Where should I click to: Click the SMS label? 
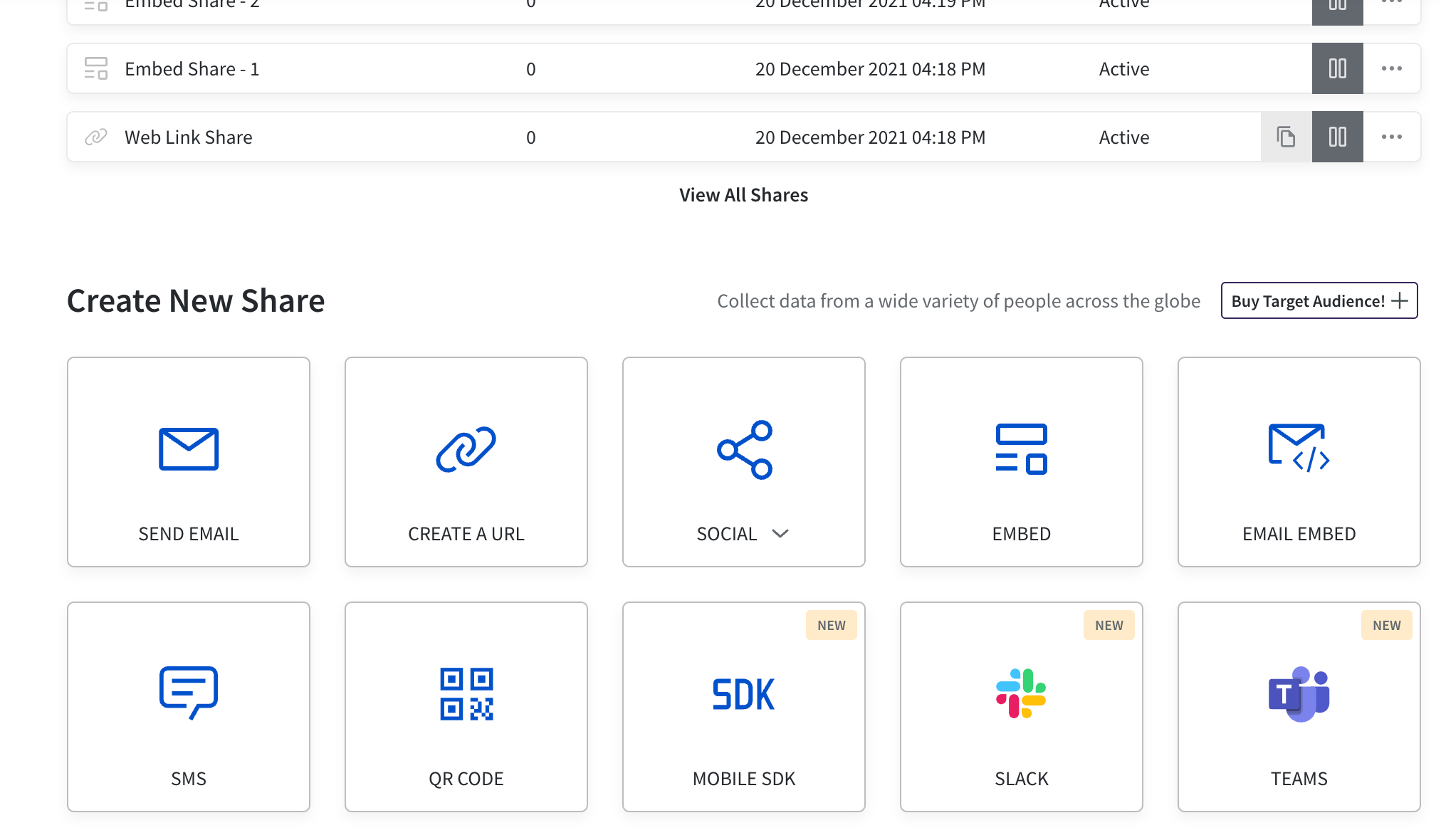tap(189, 779)
